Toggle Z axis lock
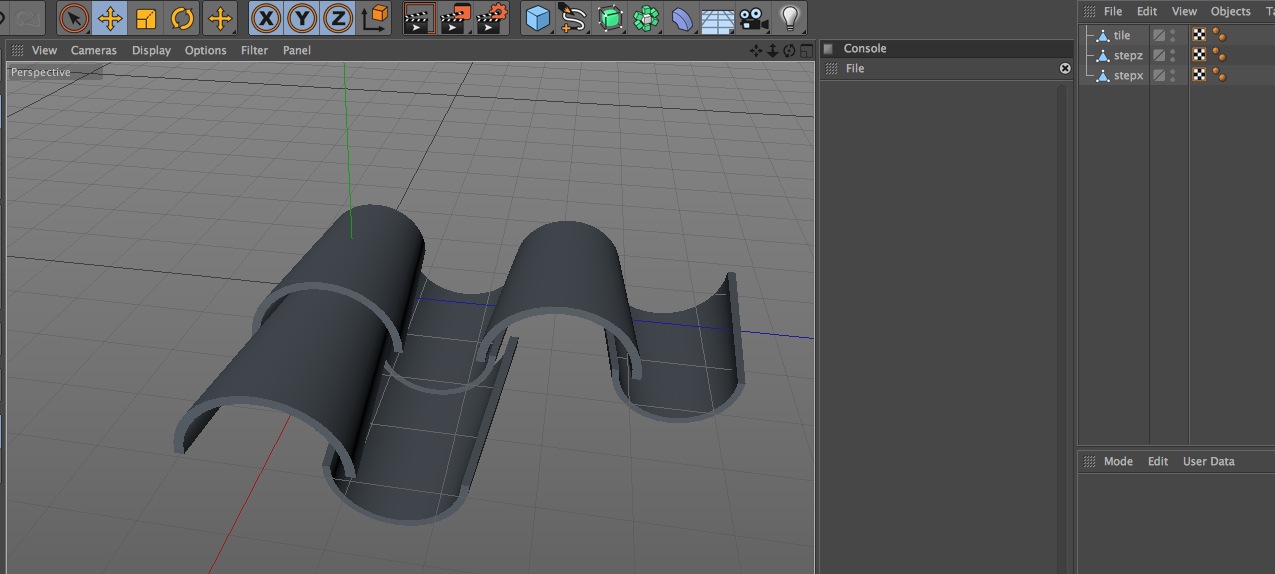This screenshot has width=1275, height=574. [x=339, y=18]
